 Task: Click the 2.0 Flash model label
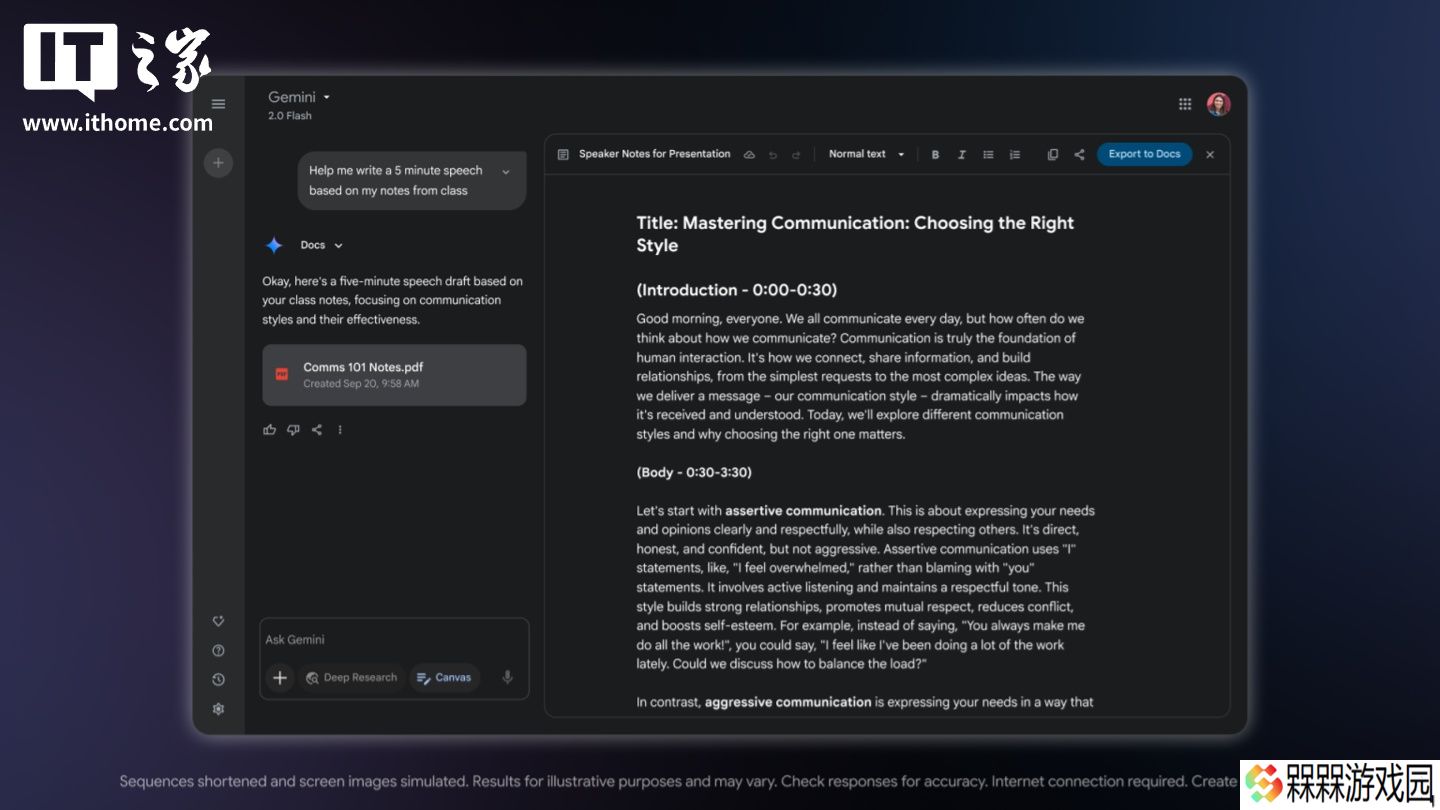tap(290, 116)
